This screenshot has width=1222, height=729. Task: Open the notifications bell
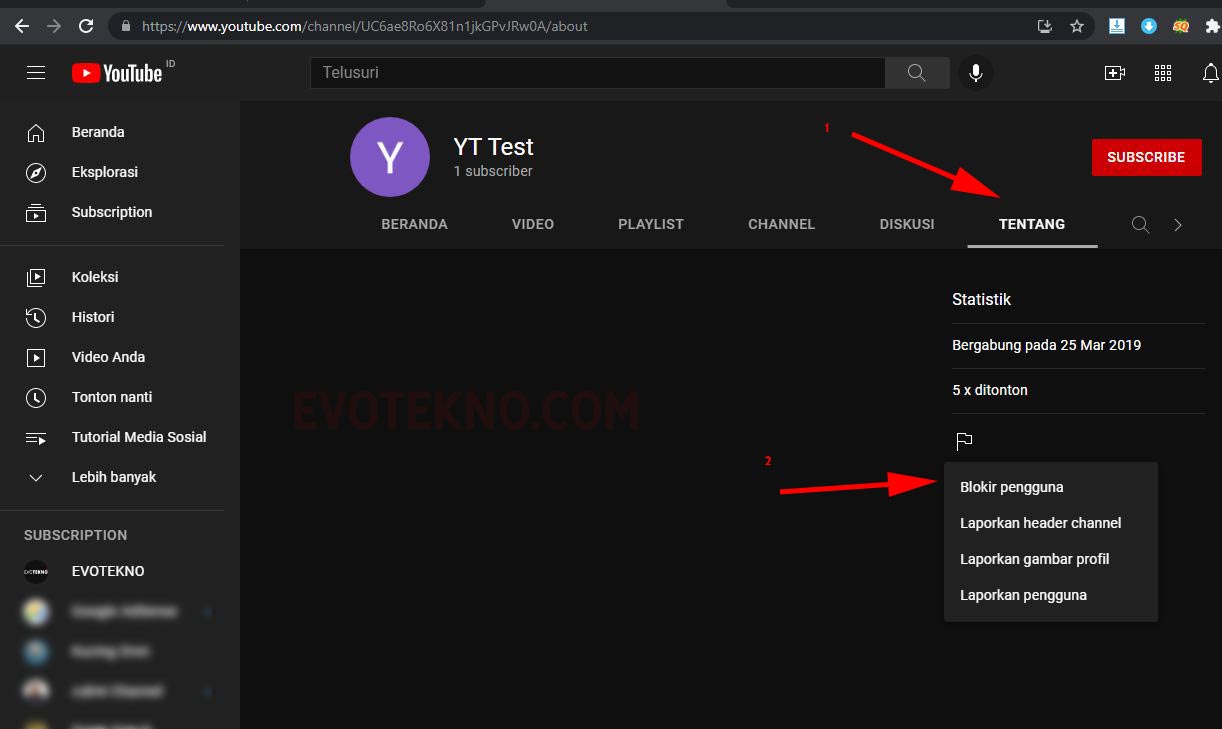coord(1210,73)
